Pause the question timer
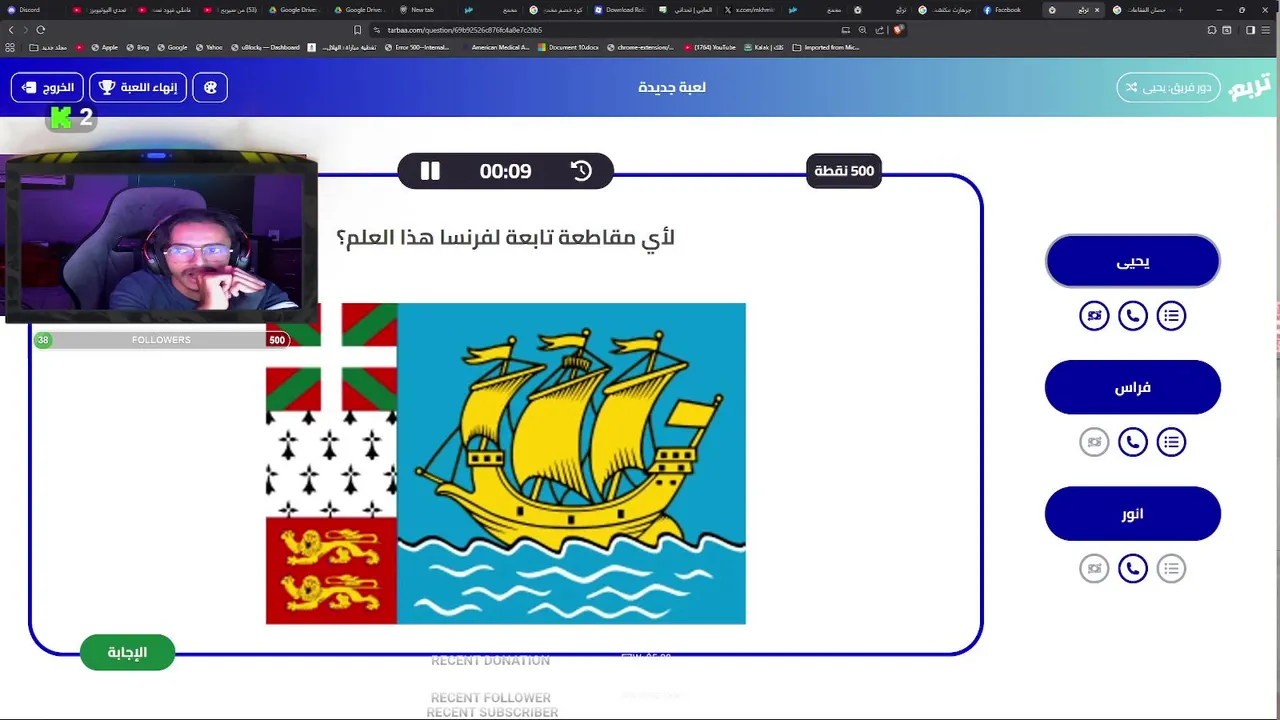The width and height of the screenshot is (1280, 720). pos(430,171)
